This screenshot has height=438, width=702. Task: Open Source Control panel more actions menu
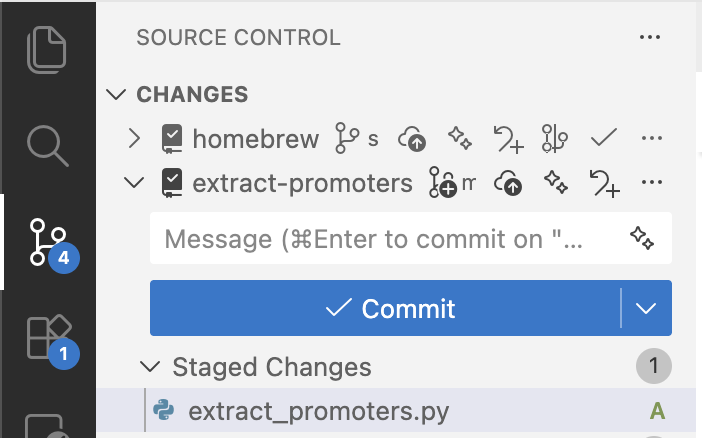coord(650,38)
